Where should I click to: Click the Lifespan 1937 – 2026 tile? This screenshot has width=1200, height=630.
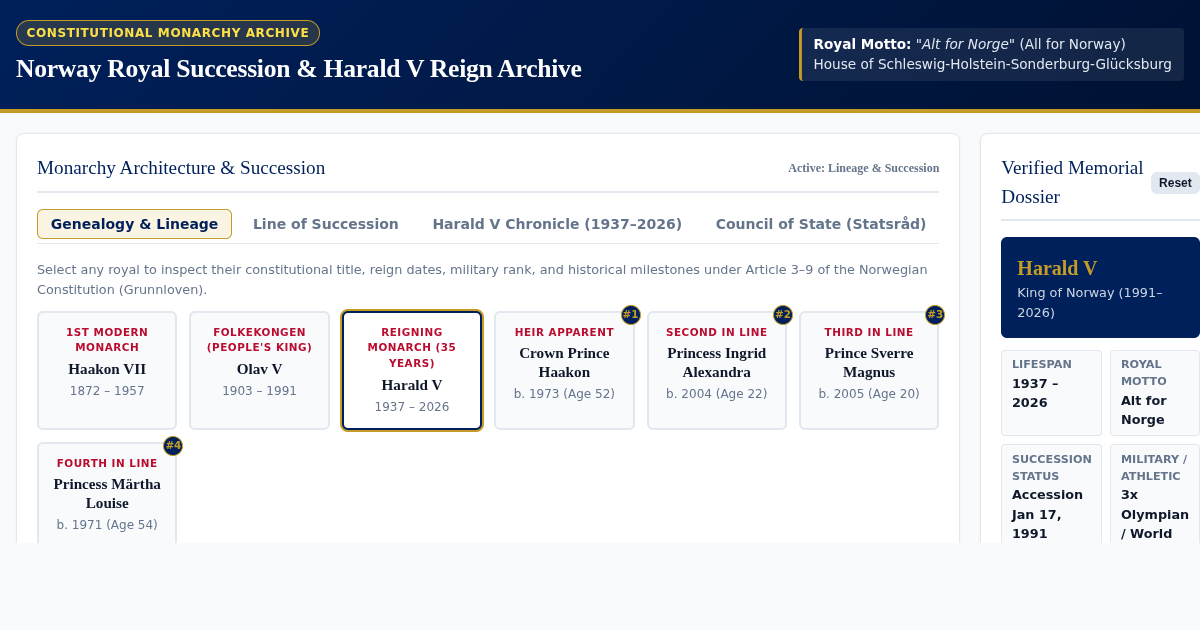(x=1051, y=393)
